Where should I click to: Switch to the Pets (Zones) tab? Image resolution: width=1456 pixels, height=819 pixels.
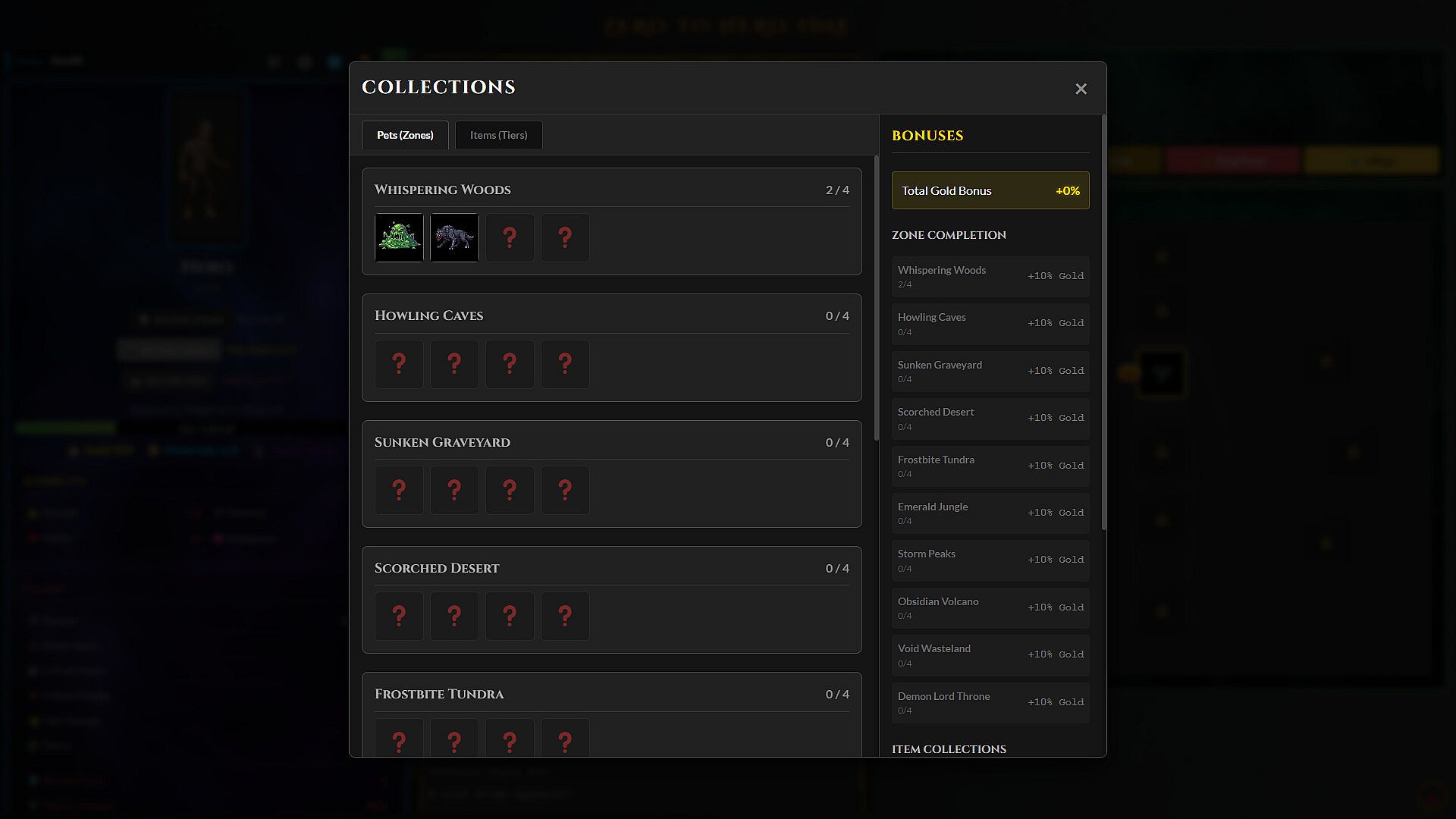point(405,135)
